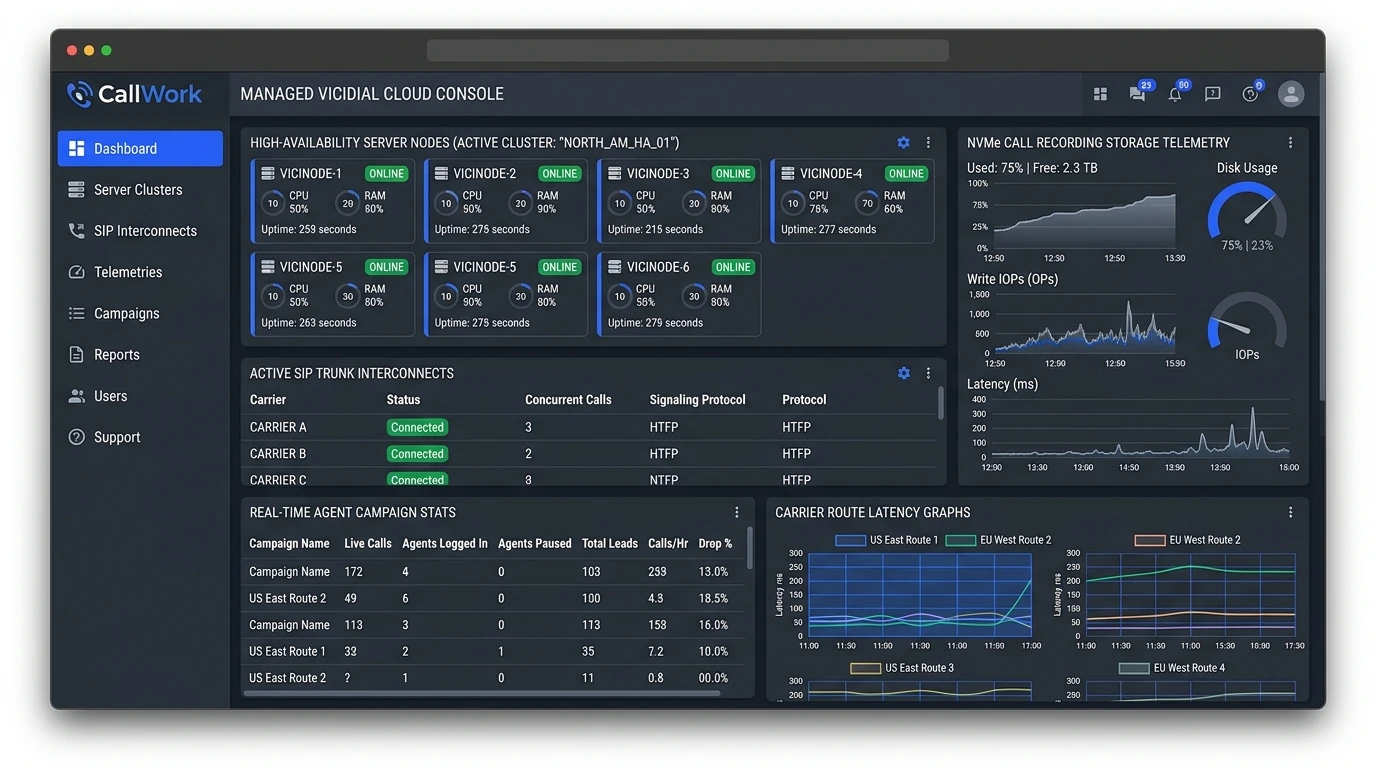Open server nodes panel three-dot menu

pos(928,143)
